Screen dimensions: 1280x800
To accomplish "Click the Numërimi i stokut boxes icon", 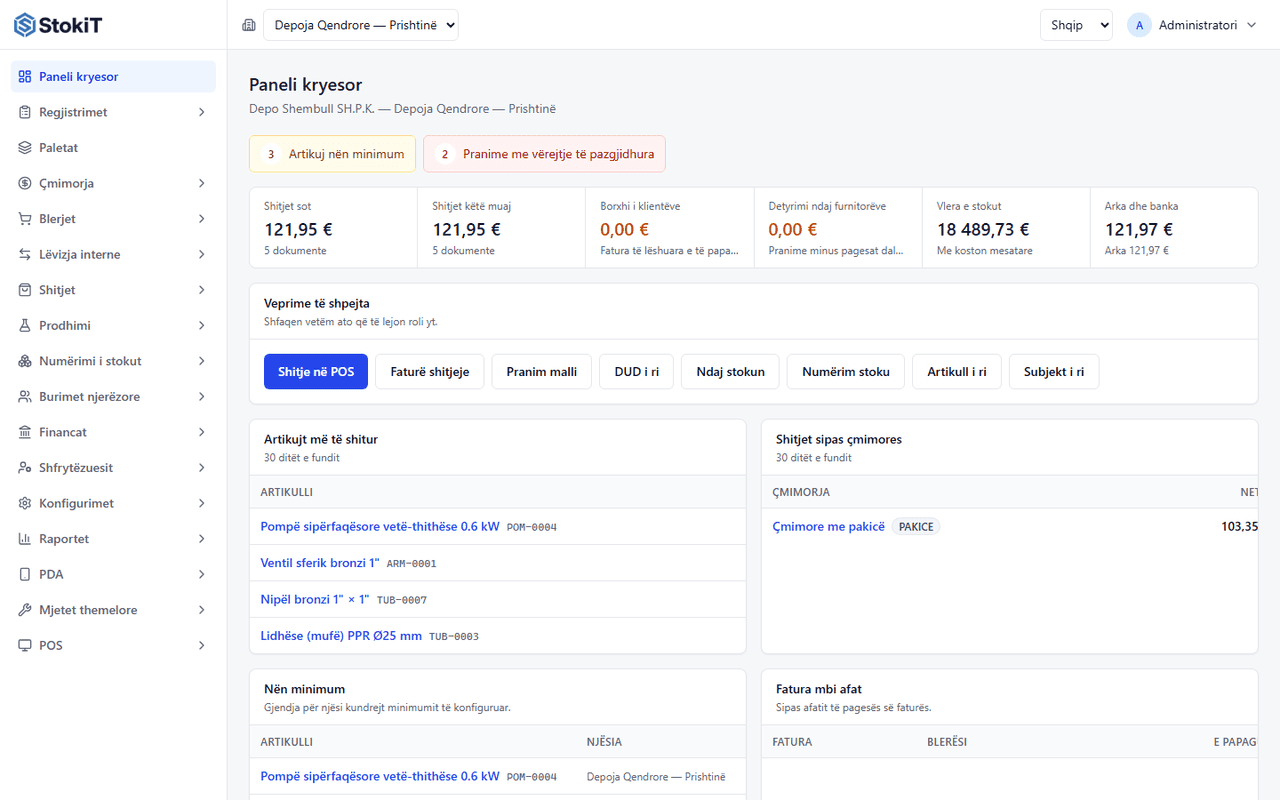I will (25, 361).
